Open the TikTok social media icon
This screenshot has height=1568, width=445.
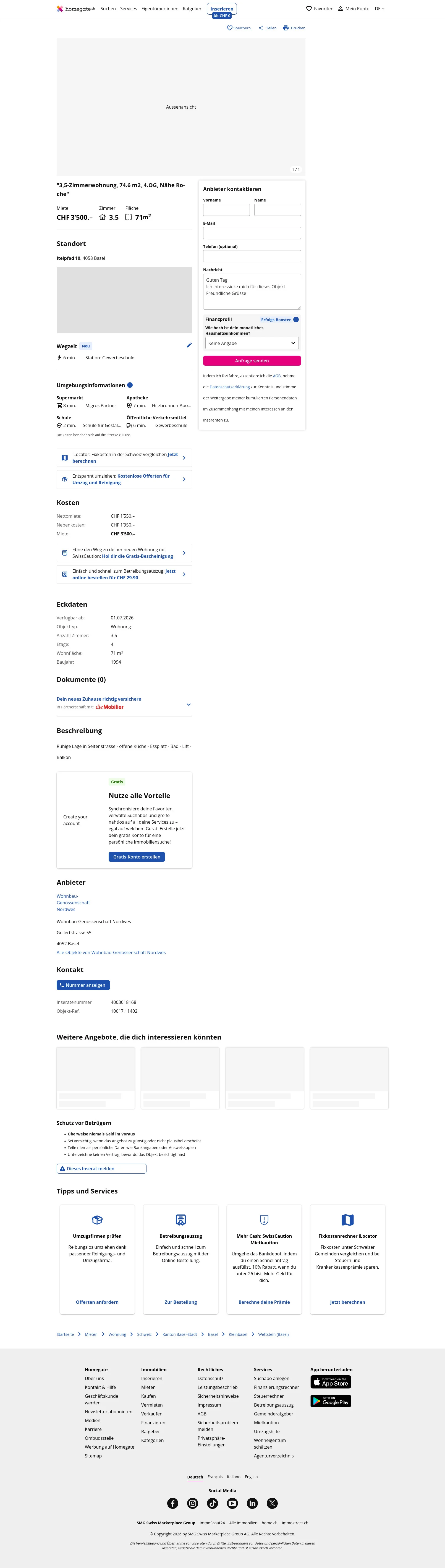click(213, 1503)
